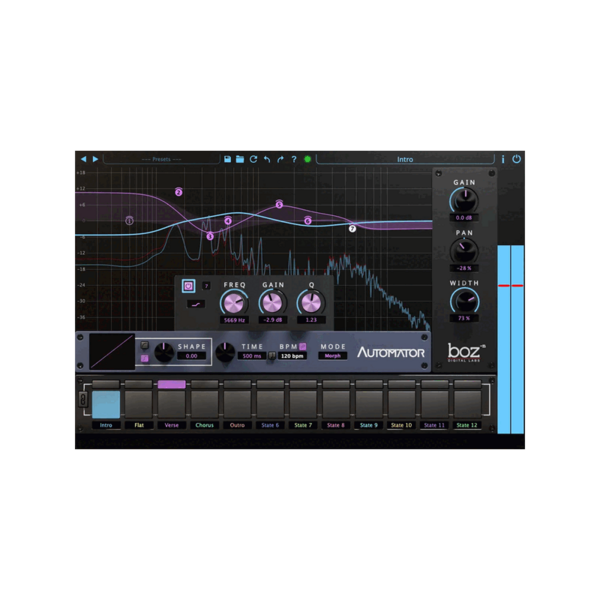Viewport: 600px width, 600px height.
Task: Click the purple tab above Verse pad
Action: pyautogui.click(x=171, y=384)
